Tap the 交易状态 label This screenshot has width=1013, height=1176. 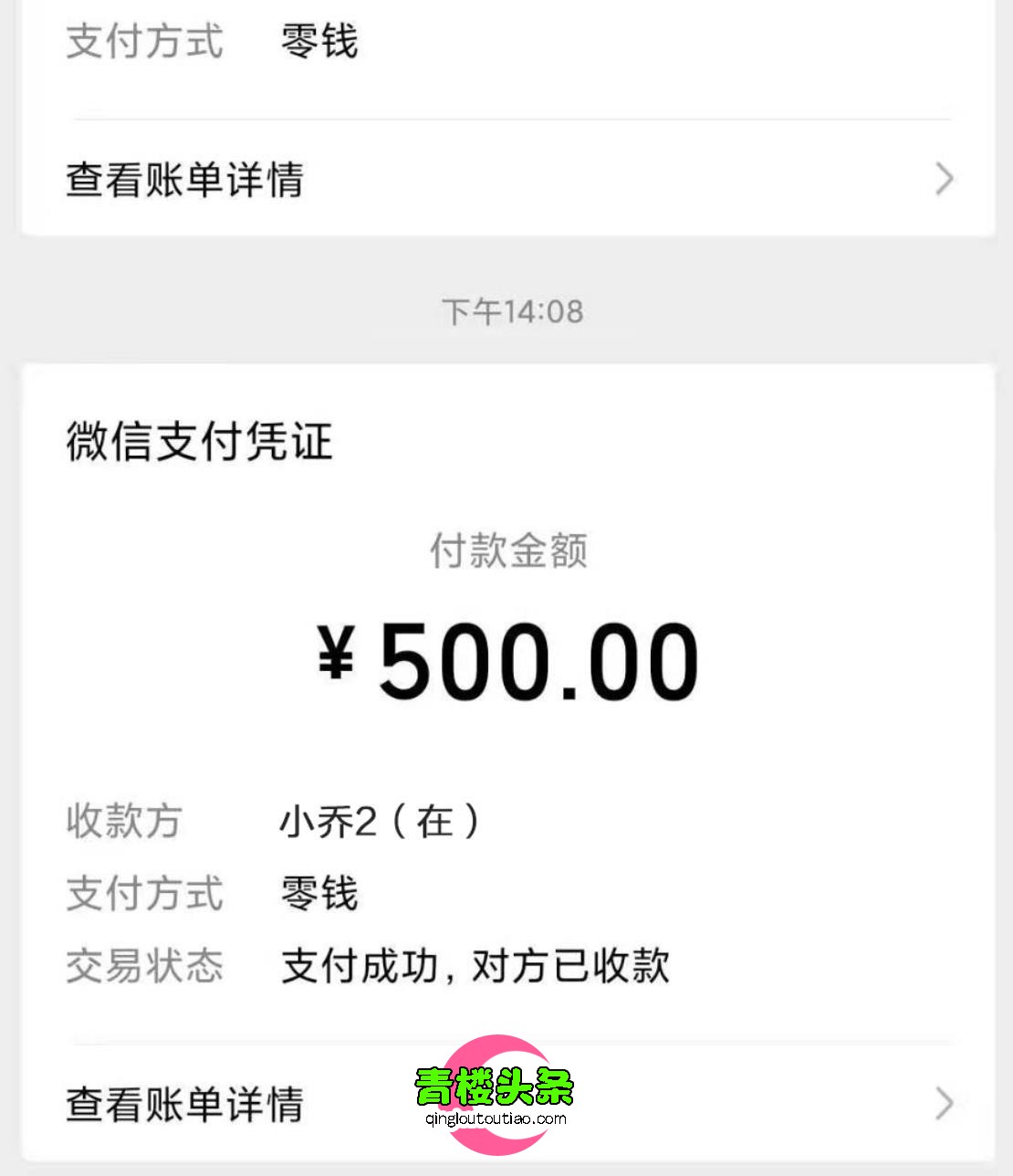[x=144, y=966]
